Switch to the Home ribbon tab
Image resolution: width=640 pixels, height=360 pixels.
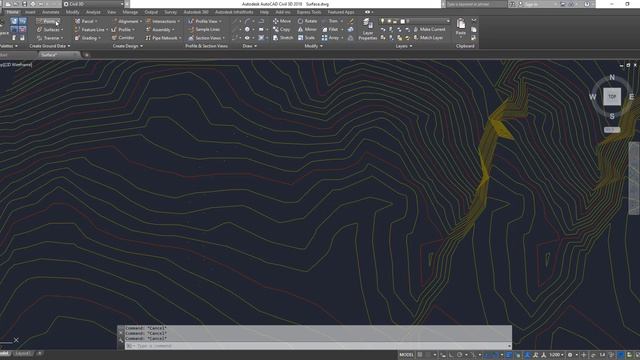point(13,12)
